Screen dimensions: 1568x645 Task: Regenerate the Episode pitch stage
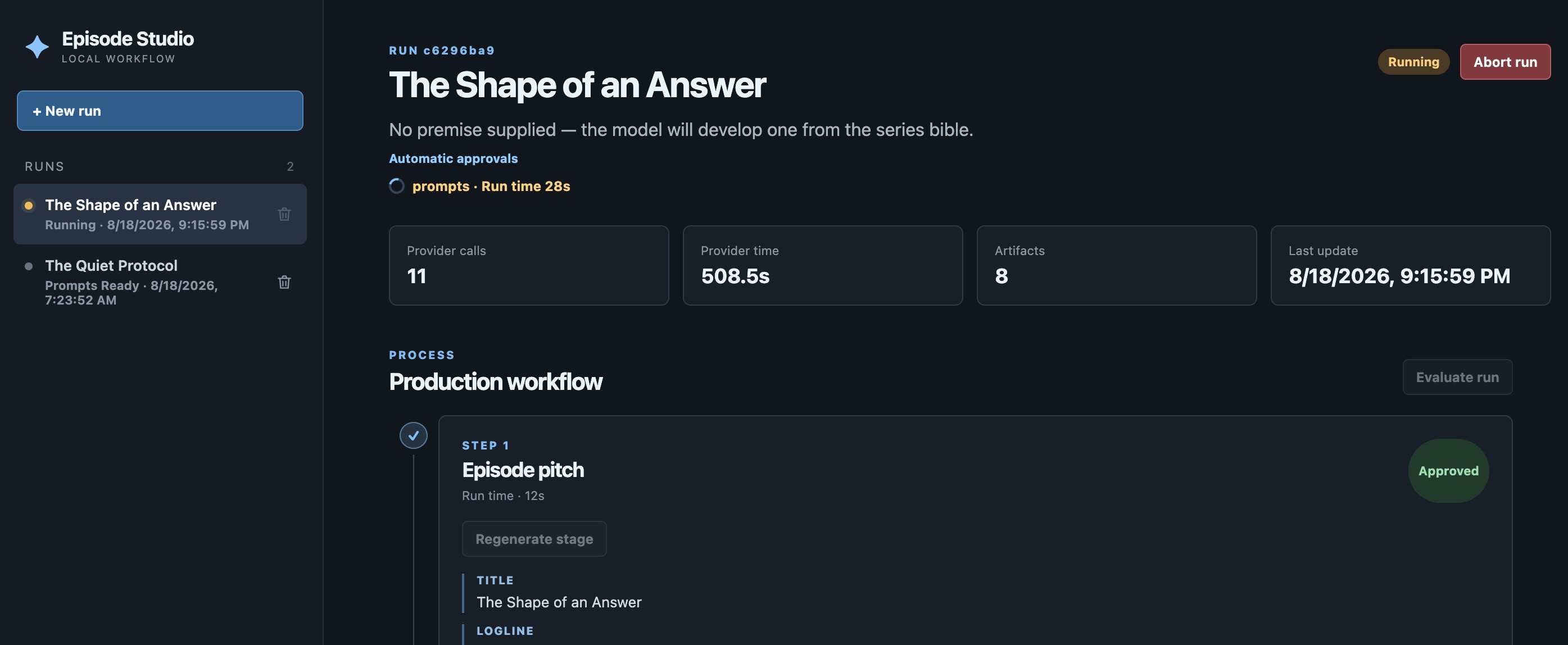[x=534, y=539]
